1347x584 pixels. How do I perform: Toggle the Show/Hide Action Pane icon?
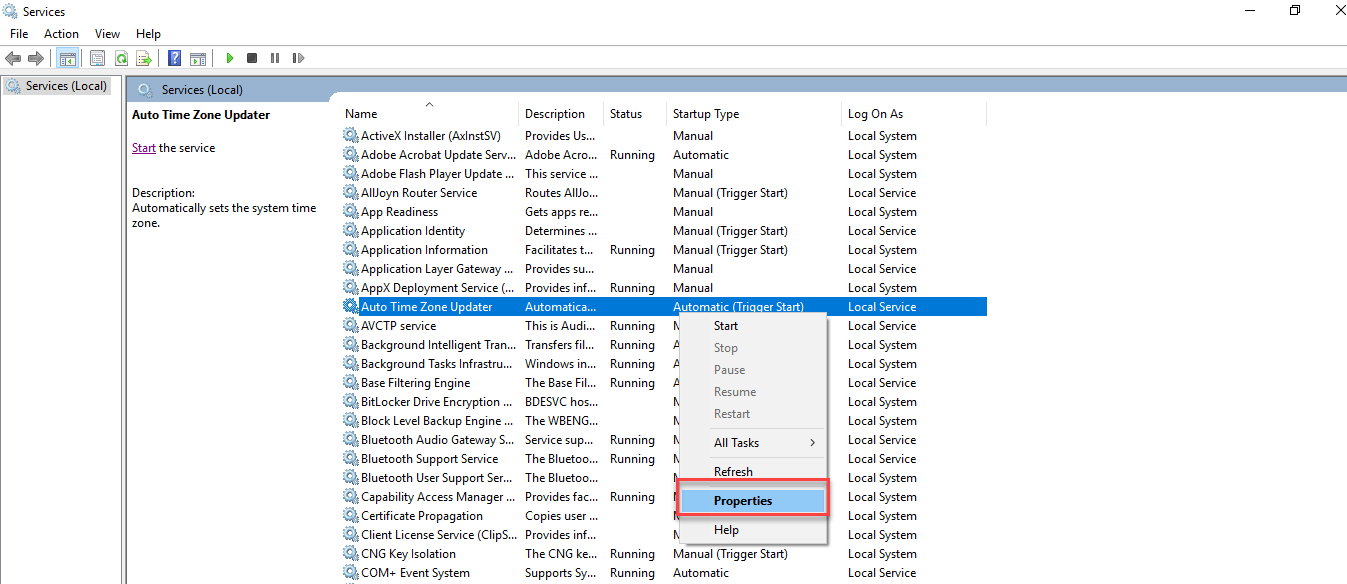point(198,57)
